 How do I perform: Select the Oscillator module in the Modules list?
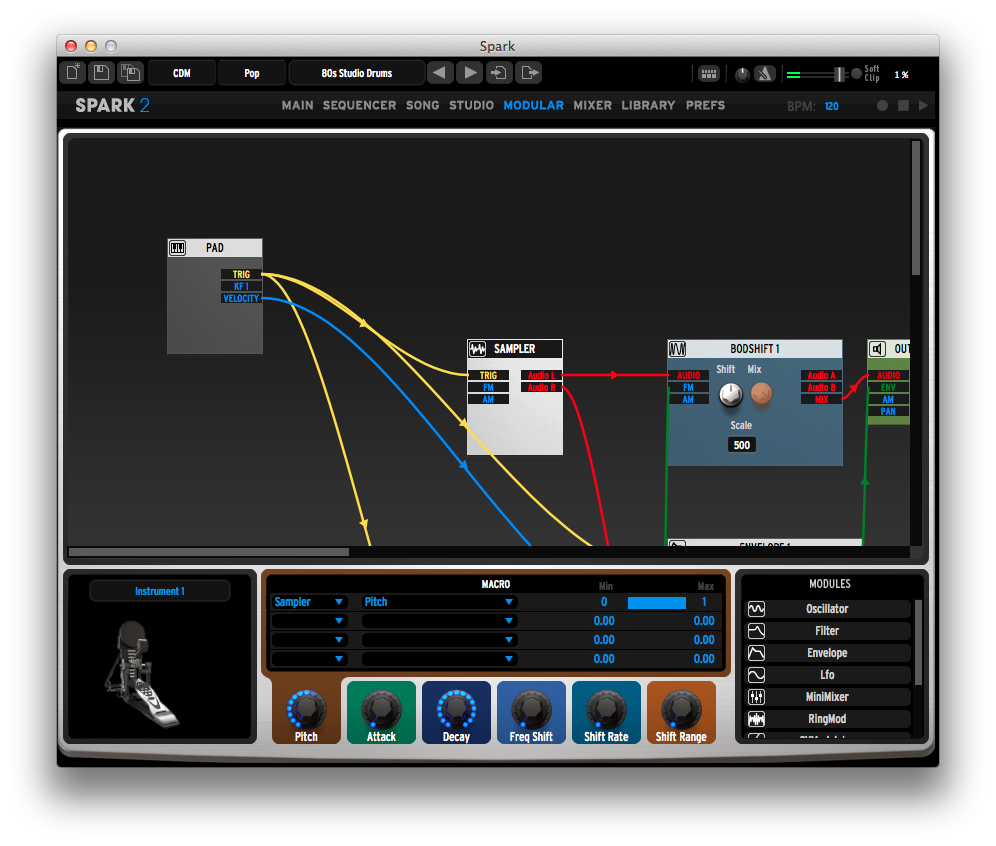(x=827, y=608)
